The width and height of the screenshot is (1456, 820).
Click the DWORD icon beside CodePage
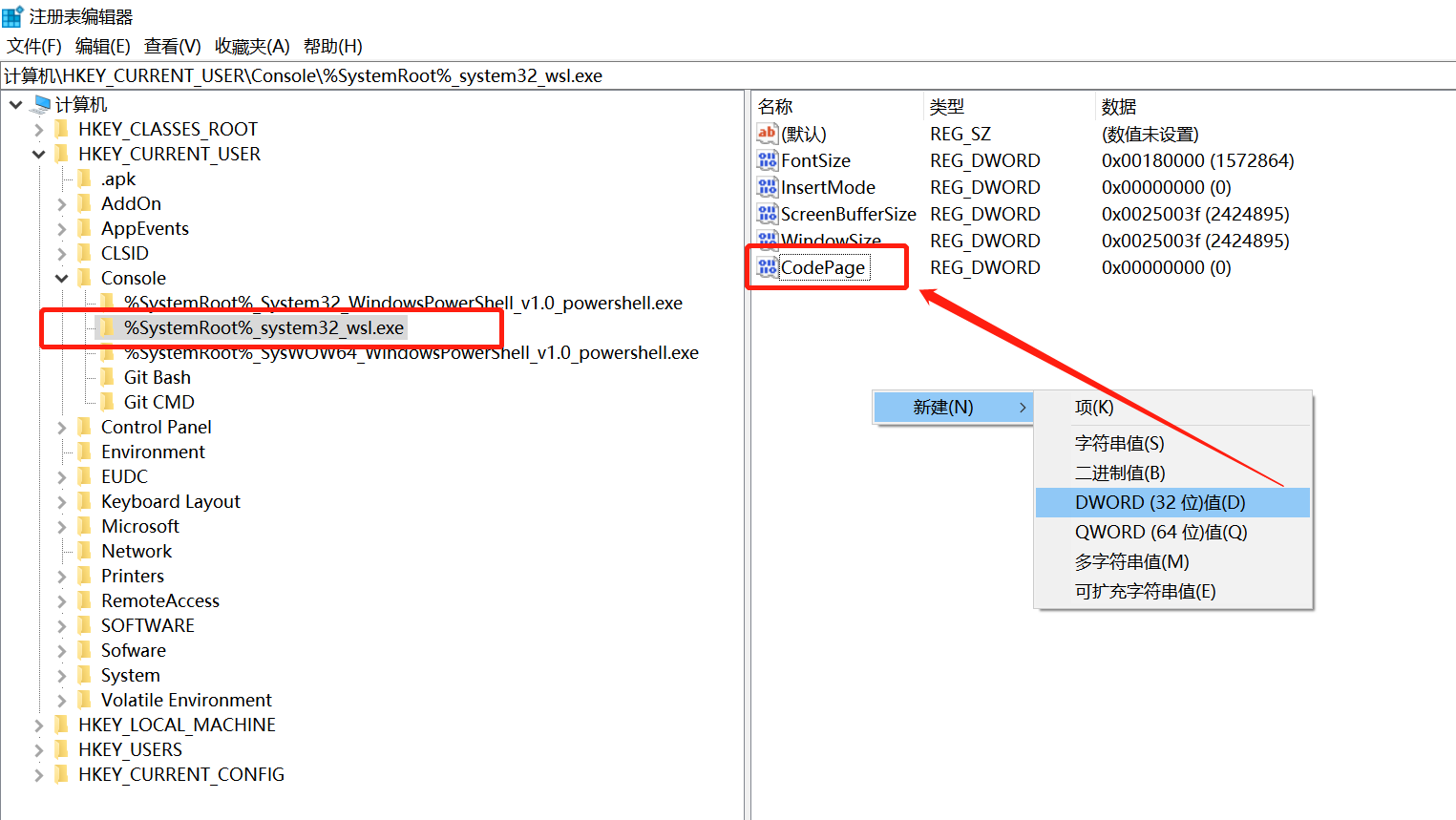768,267
